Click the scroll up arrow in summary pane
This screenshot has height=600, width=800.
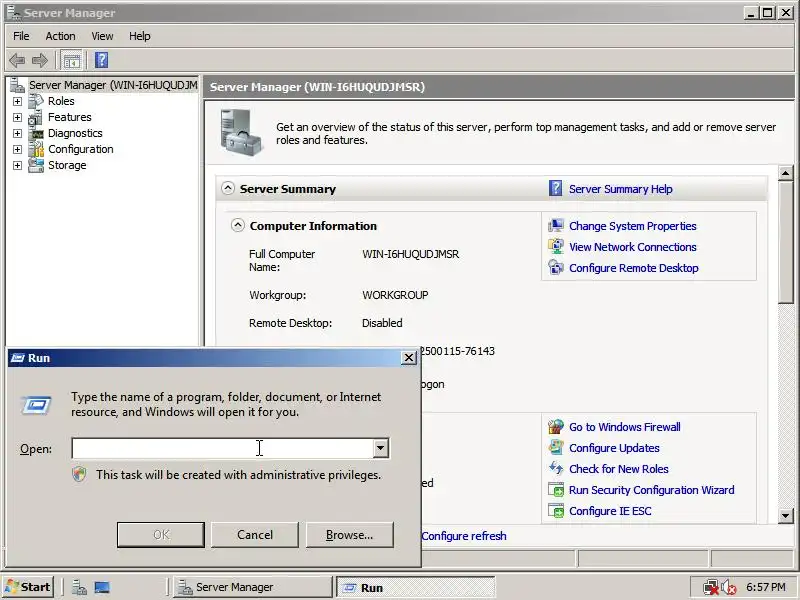click(x=786, y=173)
